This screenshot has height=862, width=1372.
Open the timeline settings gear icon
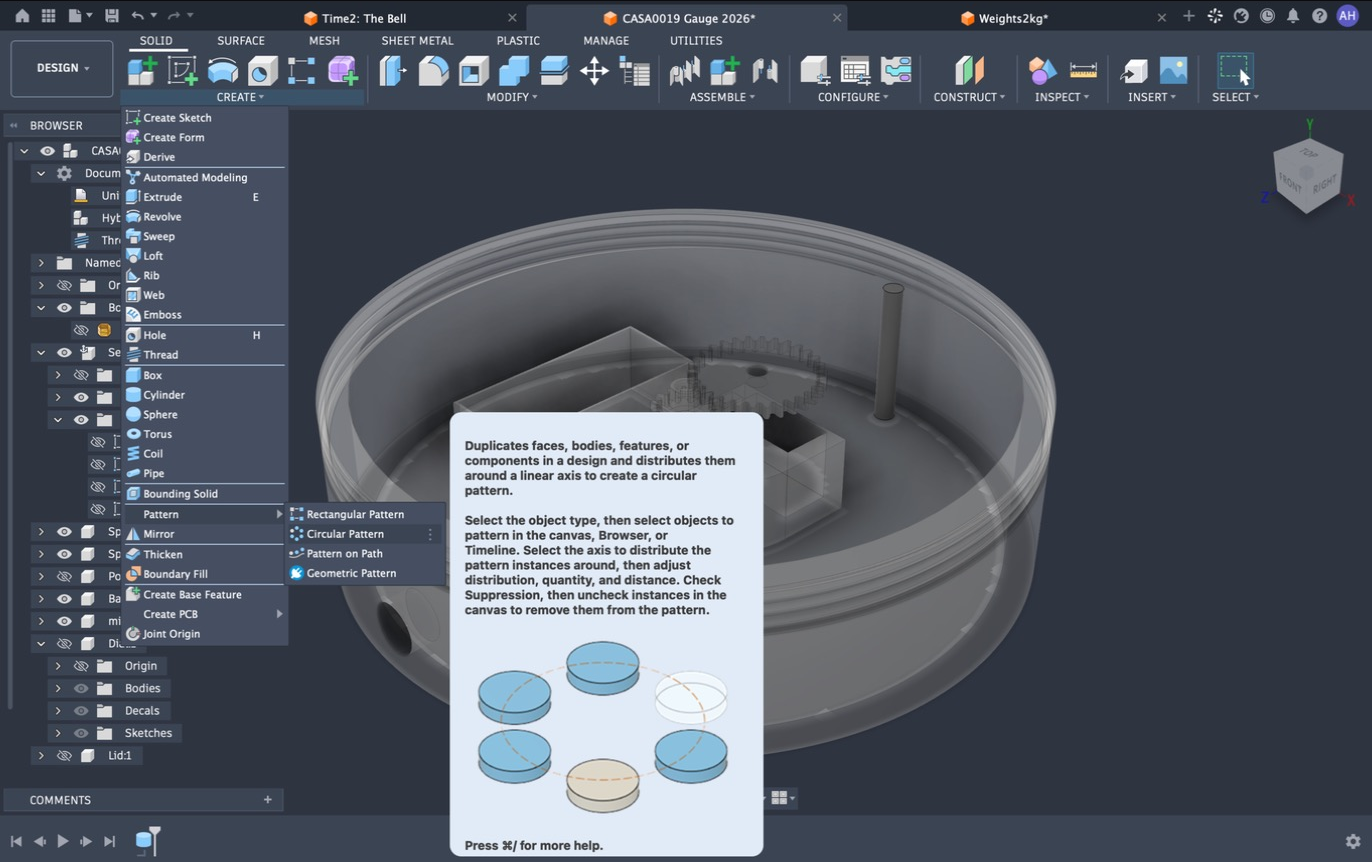tap(1352, 841)
